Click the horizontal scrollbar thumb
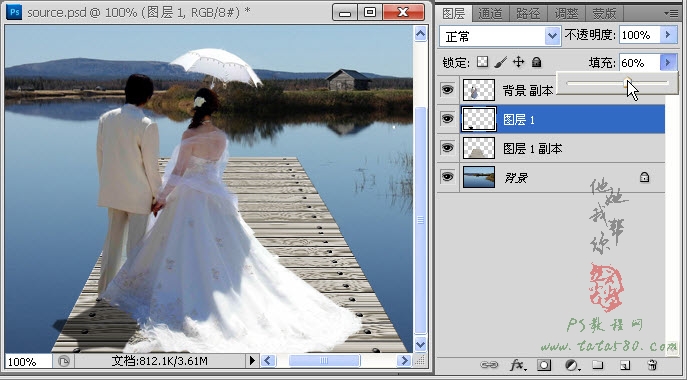 (324, 361)
